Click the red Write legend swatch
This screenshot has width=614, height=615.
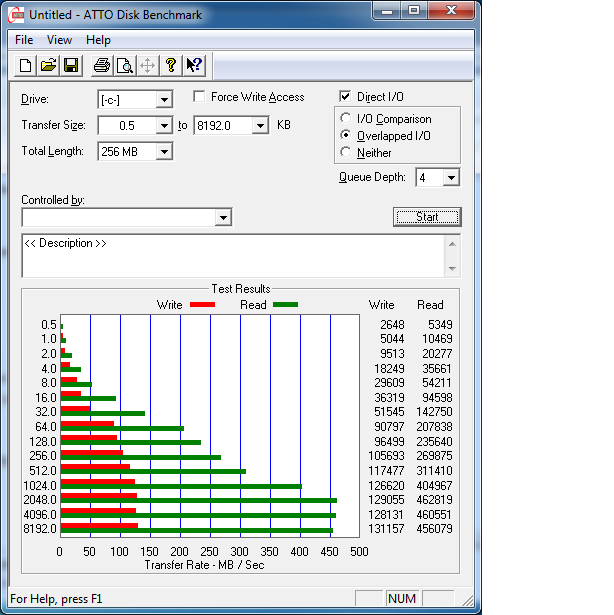(x=202, y=305)
